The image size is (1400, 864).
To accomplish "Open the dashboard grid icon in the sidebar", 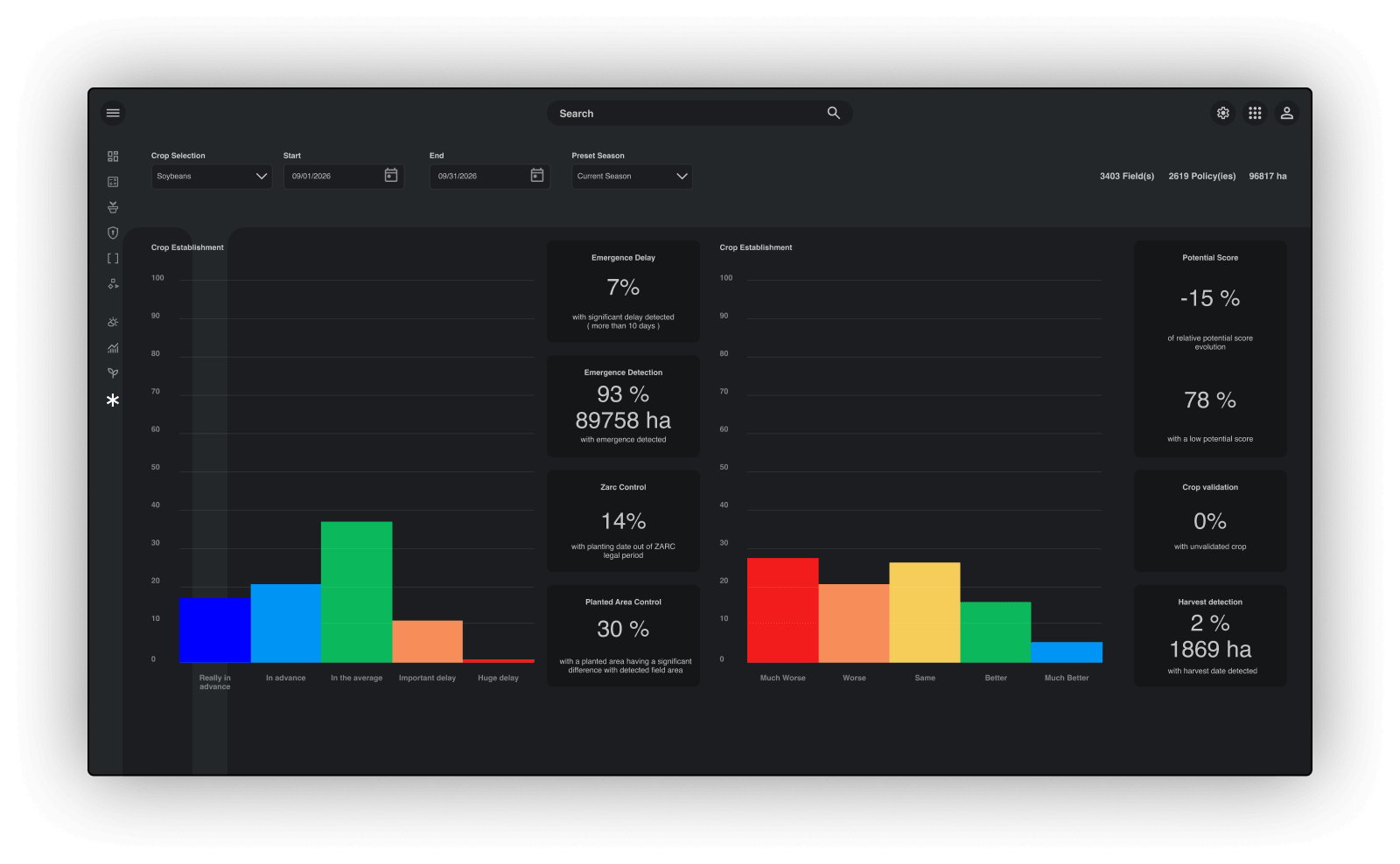I will (x=113, y=157).
